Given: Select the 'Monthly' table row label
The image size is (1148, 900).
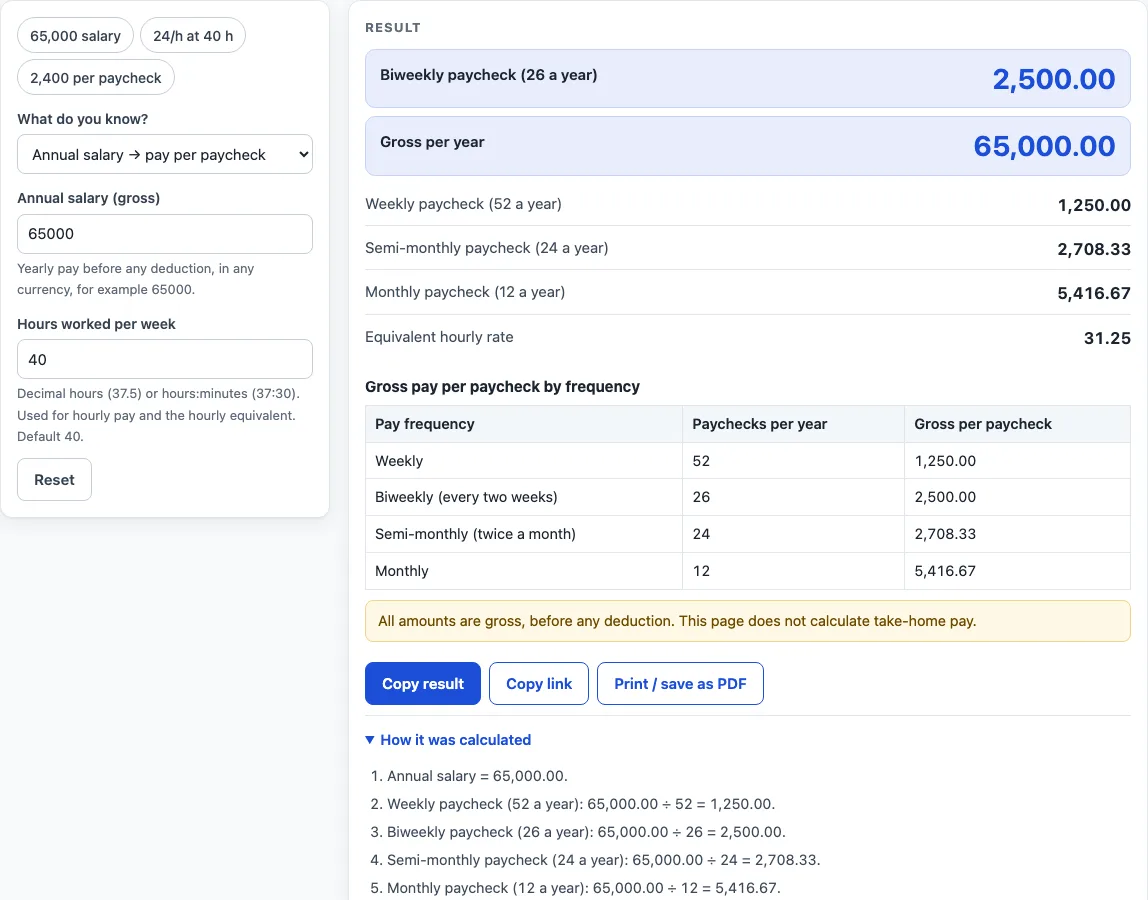Looking at the screenshot, I should point(401,571).
